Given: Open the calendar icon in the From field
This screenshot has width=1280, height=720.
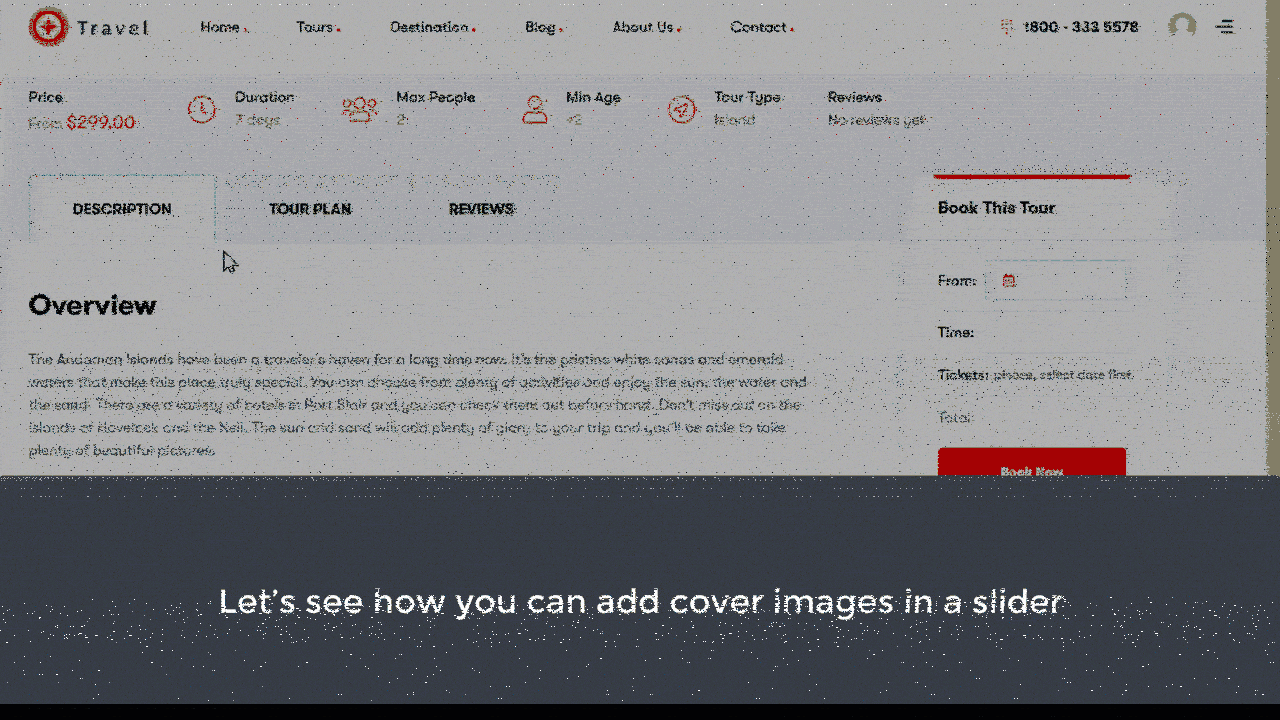Looking at the screenshot, I should 1009,281.
